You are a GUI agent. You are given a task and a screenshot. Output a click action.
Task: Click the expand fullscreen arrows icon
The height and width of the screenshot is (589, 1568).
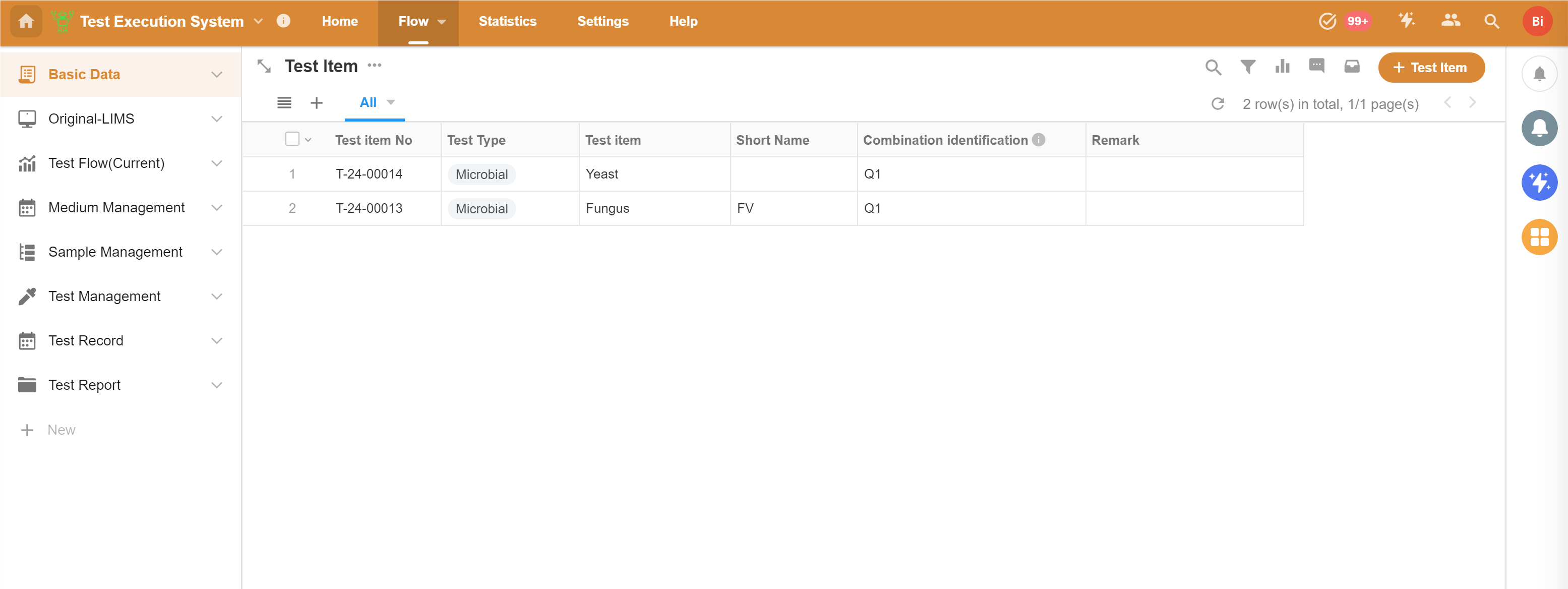pyautogui.click(x=264, y=67)
